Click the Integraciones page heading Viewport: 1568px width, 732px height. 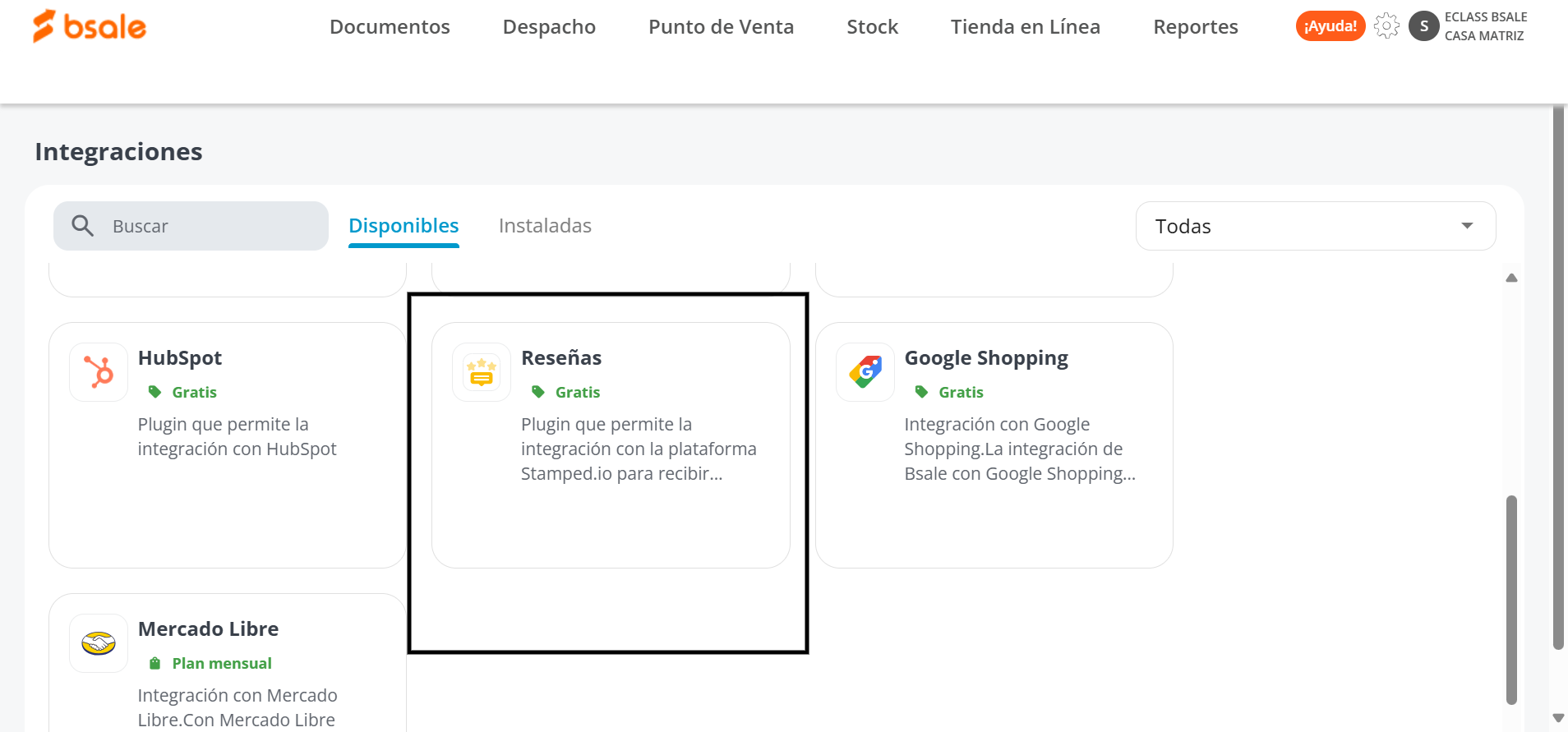118,152
